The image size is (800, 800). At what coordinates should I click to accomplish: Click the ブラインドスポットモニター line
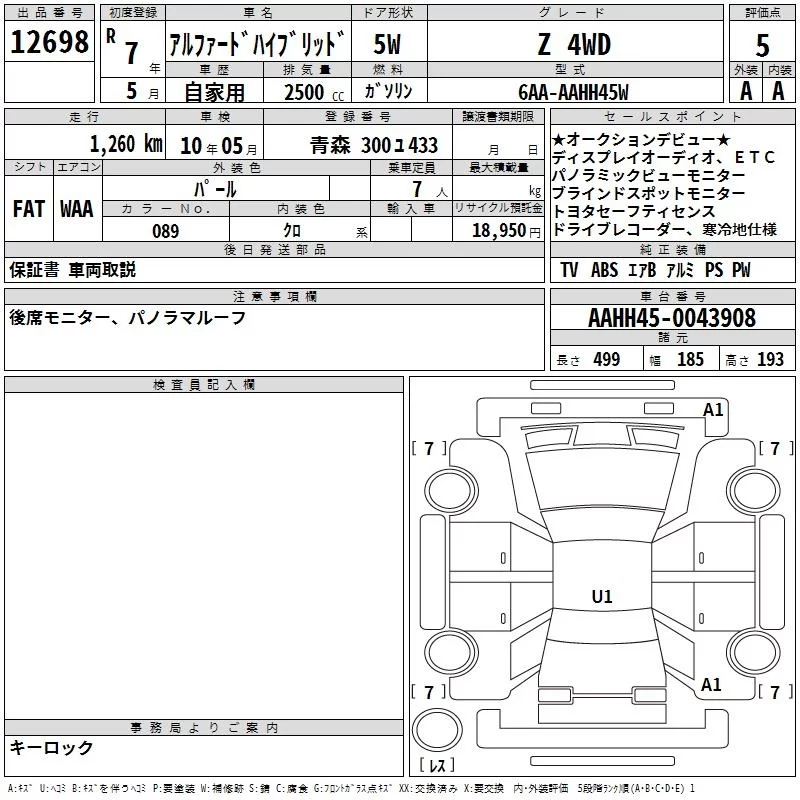tap(648, 193)
